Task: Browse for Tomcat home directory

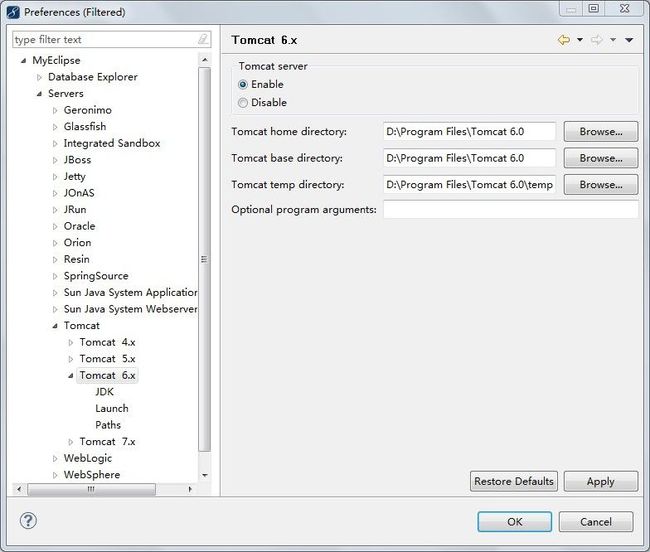Action: [x=601, y=131]
